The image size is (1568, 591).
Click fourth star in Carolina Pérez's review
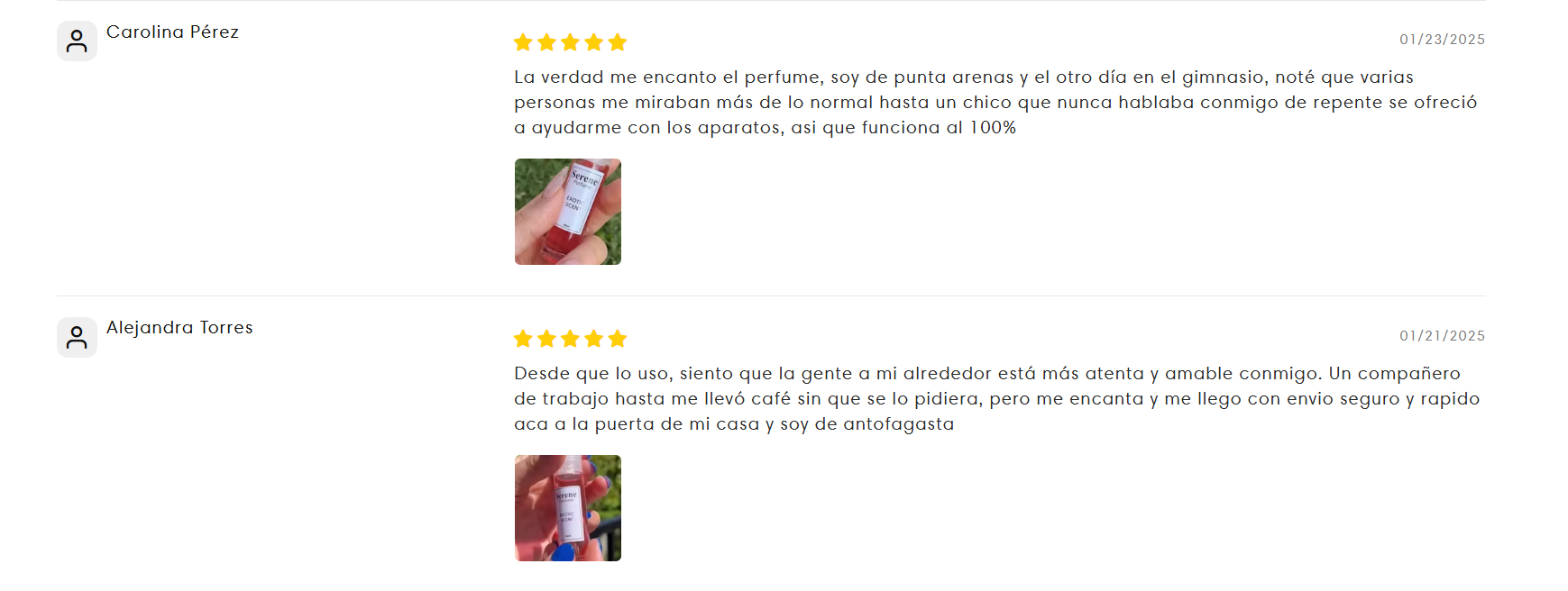point(594,42)
